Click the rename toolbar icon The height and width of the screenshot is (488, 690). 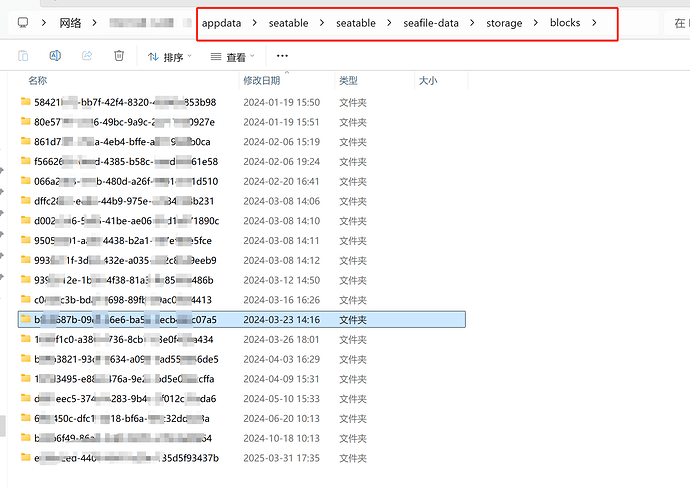[x=55, y=56]
